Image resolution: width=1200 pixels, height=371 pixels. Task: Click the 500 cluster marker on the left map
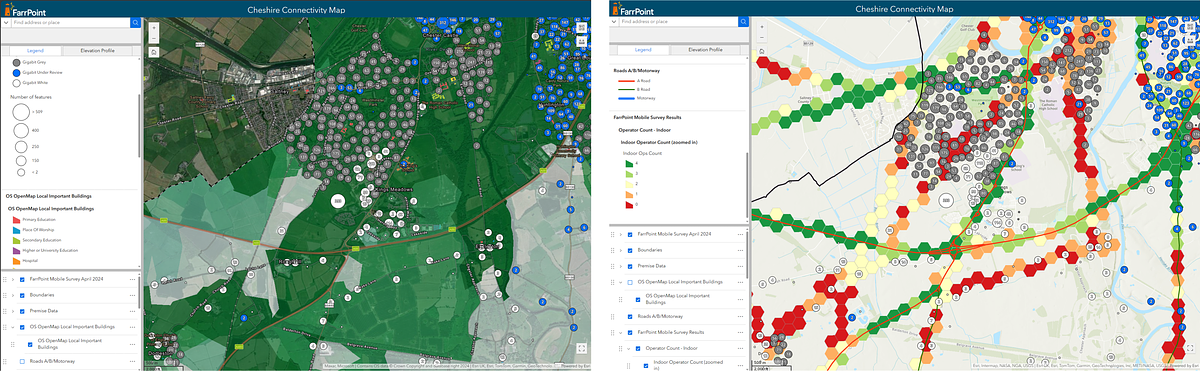click(x=337, y=201)
